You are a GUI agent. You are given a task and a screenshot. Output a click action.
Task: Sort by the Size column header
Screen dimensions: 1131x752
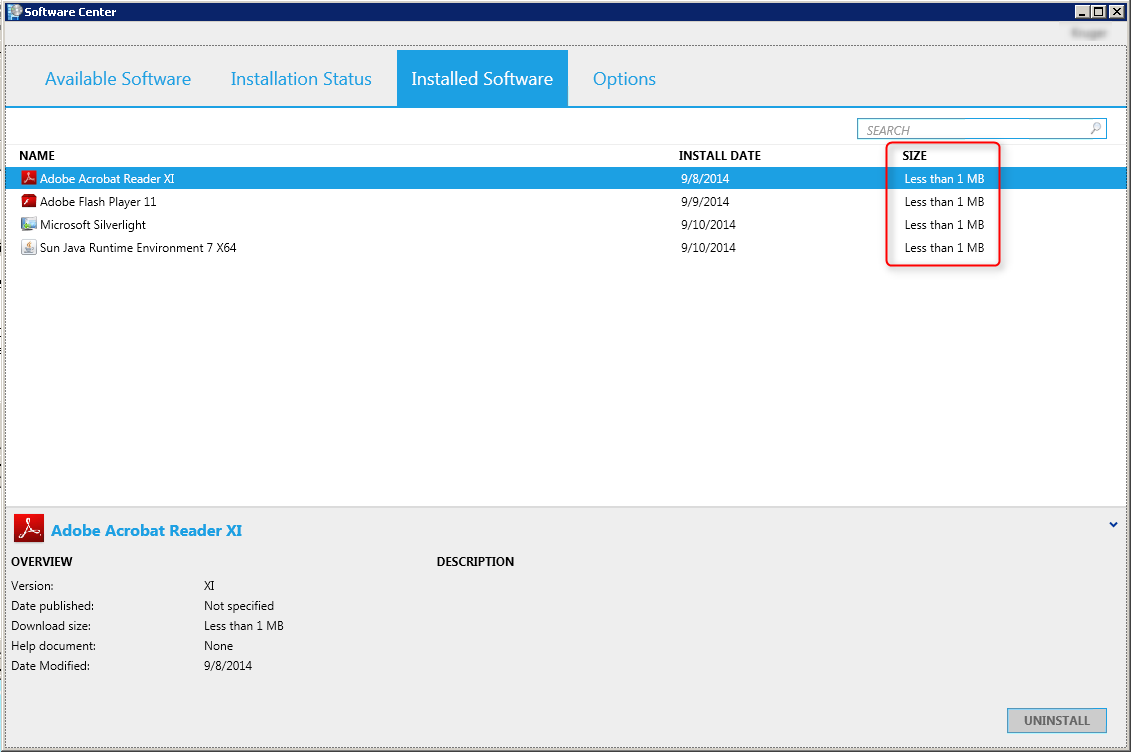click(x=915, y=156)
